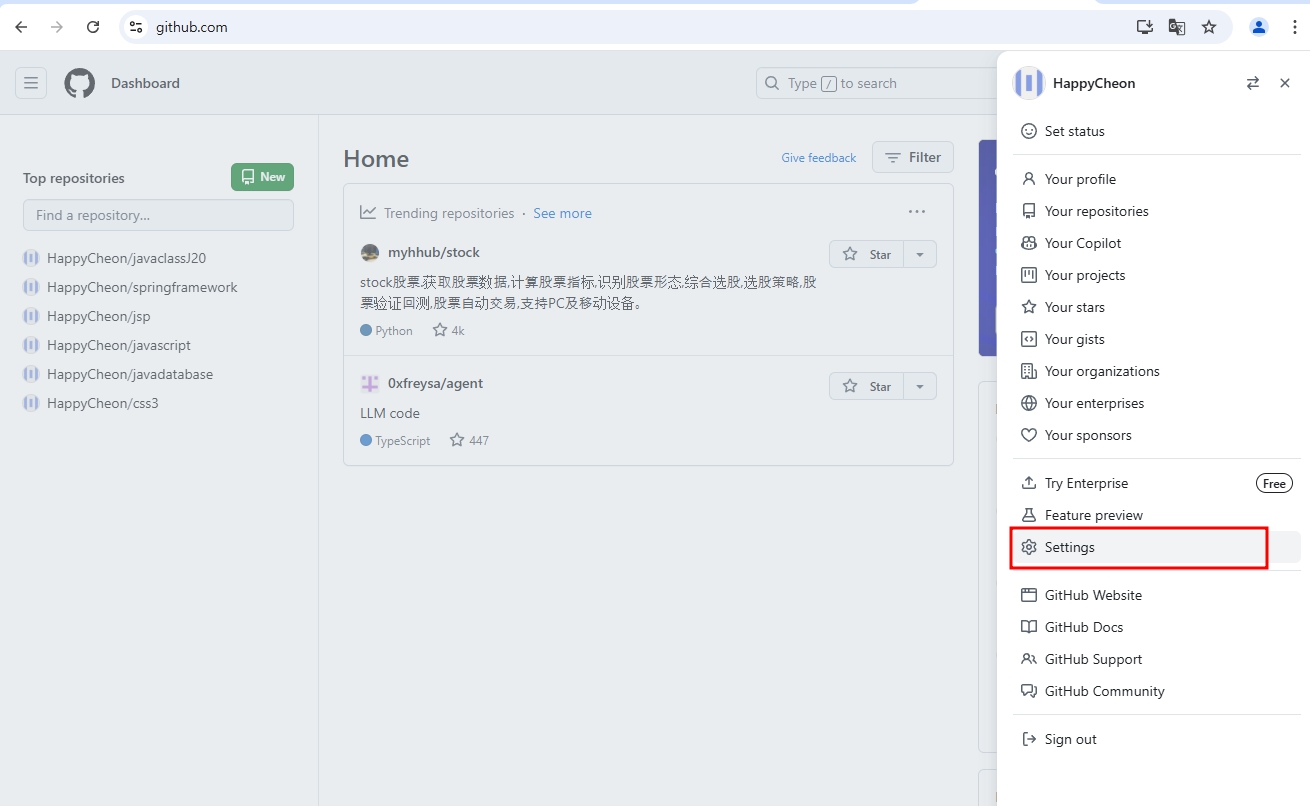Bookmark page with the star icon
Screen dimensions: 1310x806
[1209, 27]
